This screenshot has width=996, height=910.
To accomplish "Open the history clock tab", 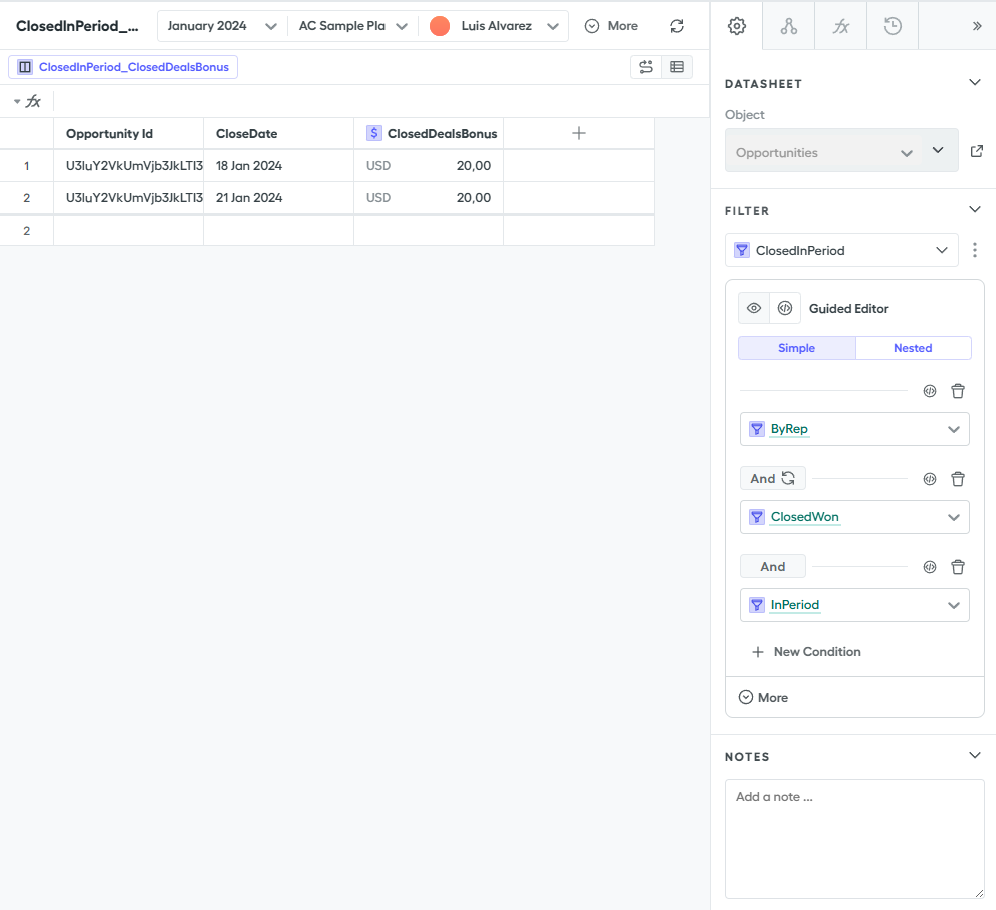I will pos(893,26).
